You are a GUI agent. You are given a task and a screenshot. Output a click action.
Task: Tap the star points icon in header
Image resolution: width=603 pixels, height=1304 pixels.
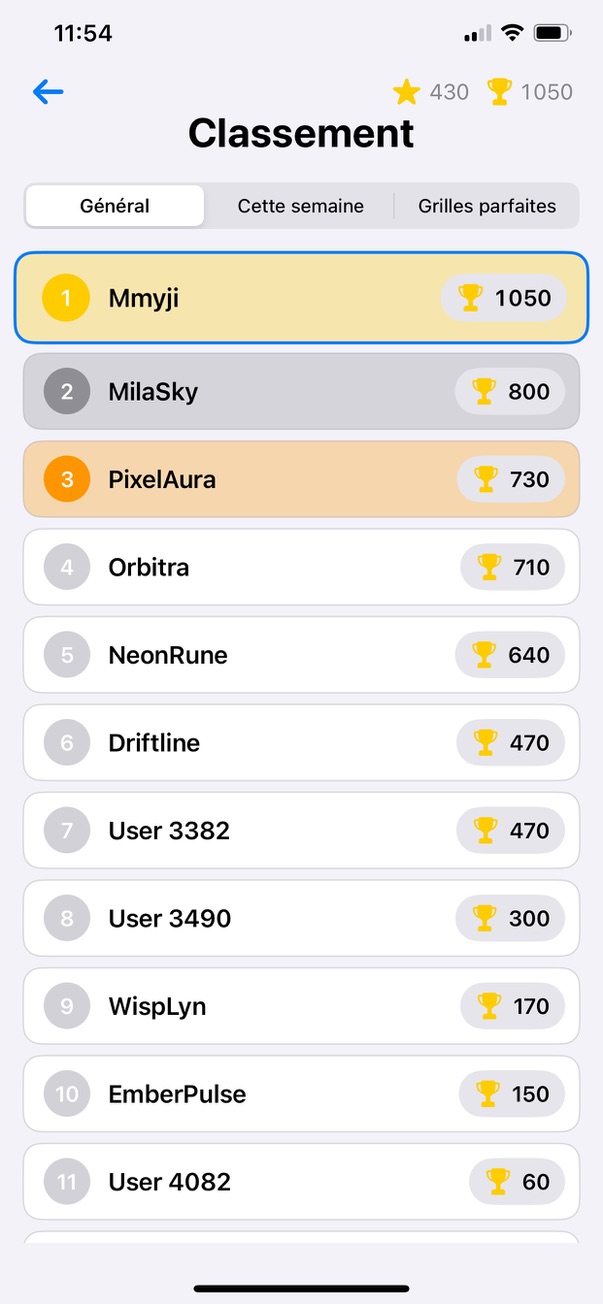406,93
